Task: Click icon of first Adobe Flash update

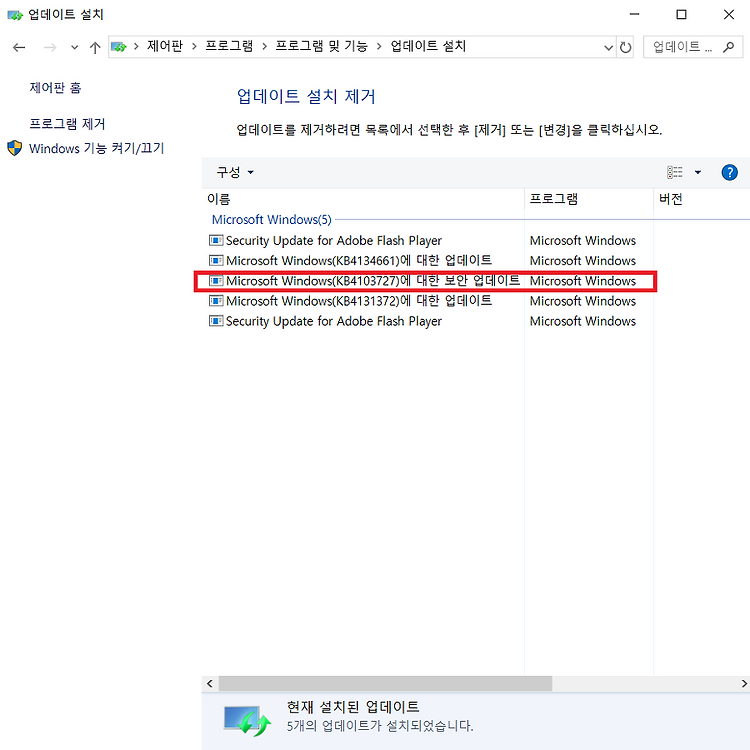Action: coord(216,240)
